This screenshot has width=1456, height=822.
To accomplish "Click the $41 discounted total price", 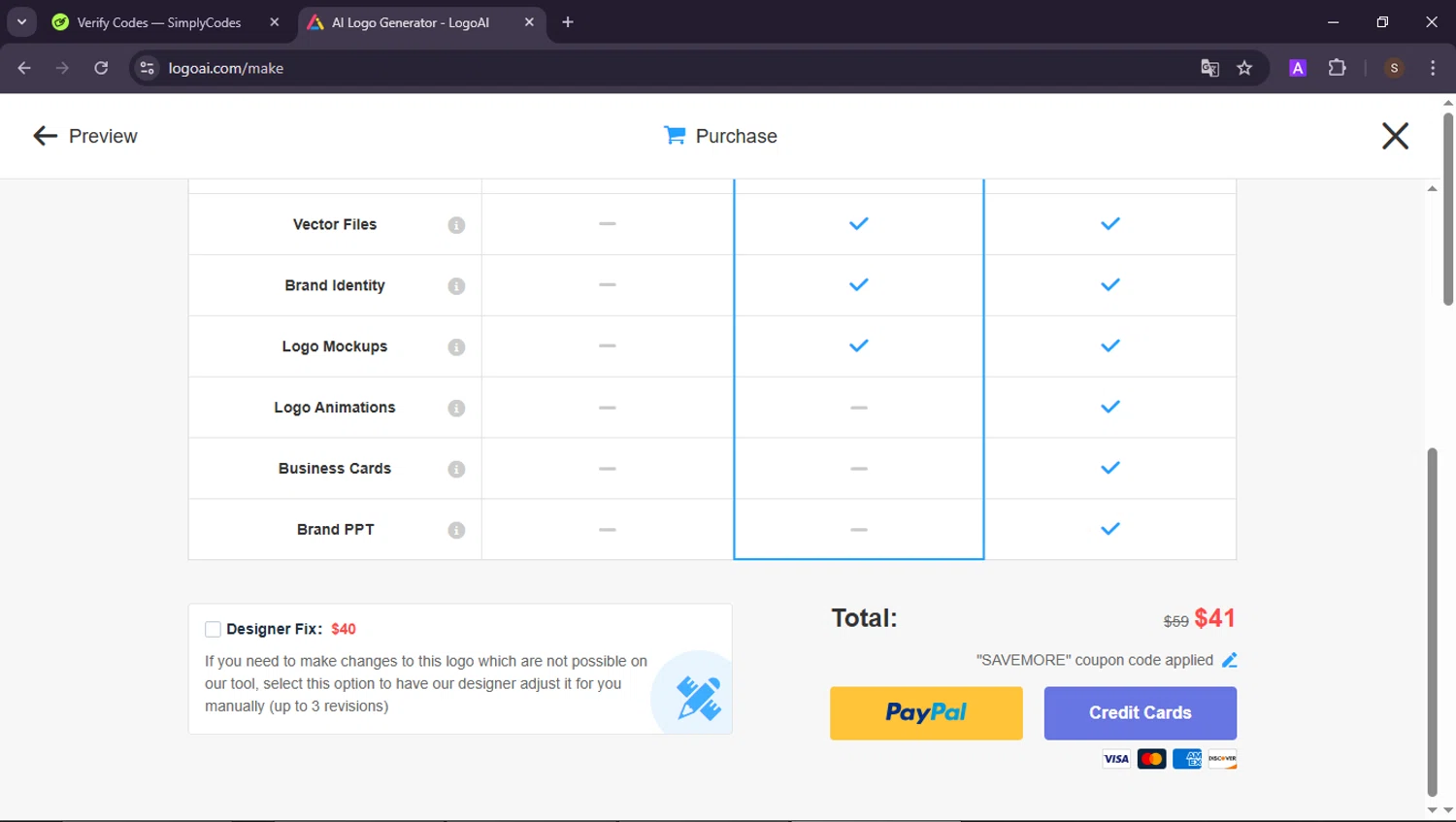I will [1214, 618].
